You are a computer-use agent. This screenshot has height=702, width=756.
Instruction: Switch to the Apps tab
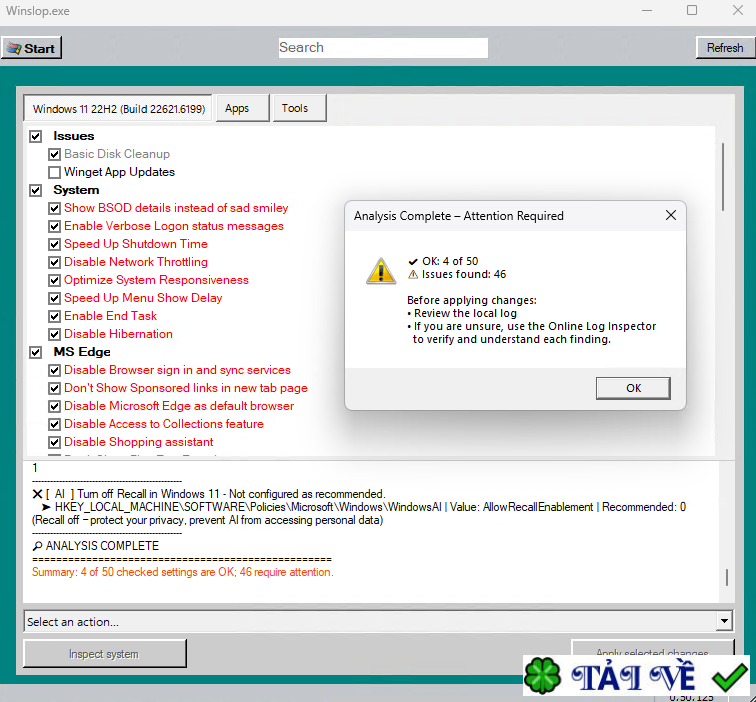(x=242, y=108)
